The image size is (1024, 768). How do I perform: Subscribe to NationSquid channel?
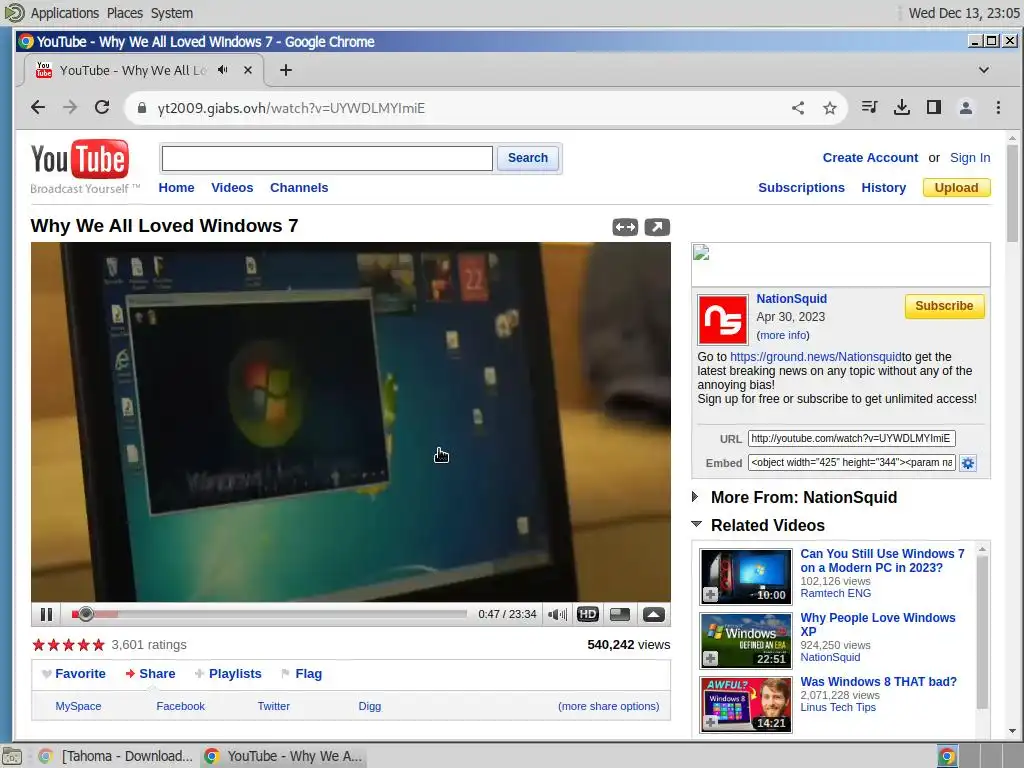pos(944,306)
